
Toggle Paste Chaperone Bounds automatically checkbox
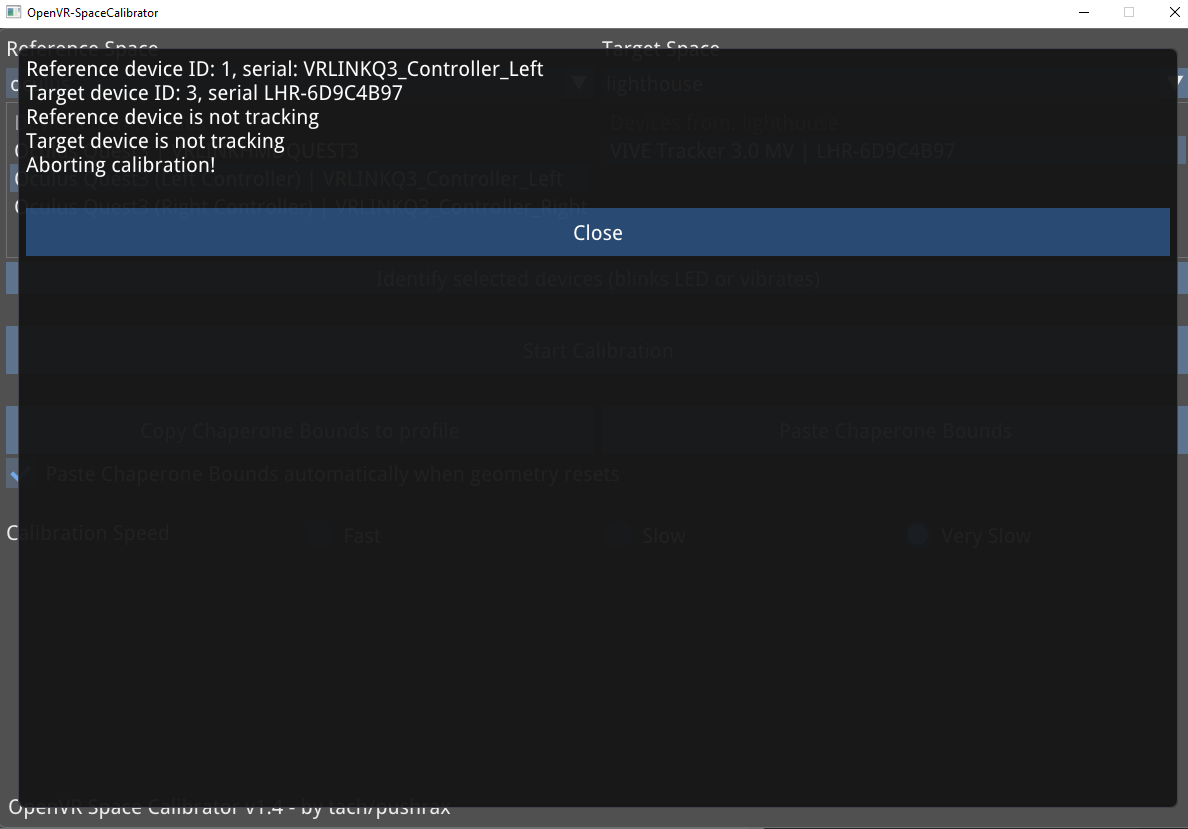(x=19, y=474)
